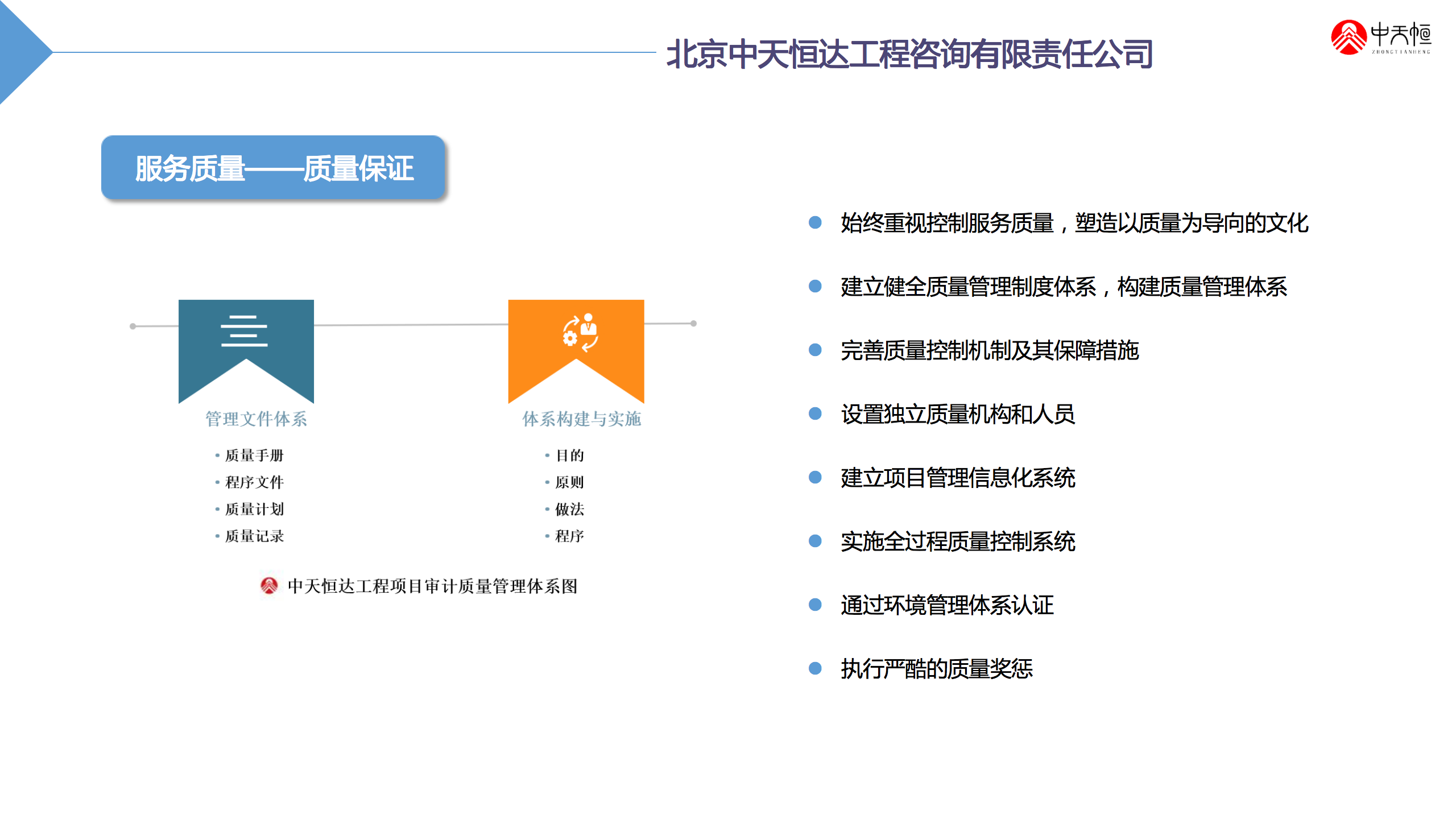The width and height of the screenshot is (1456, 819).
Task: Select the list item 质量计划
Action: tap(254, 508)
